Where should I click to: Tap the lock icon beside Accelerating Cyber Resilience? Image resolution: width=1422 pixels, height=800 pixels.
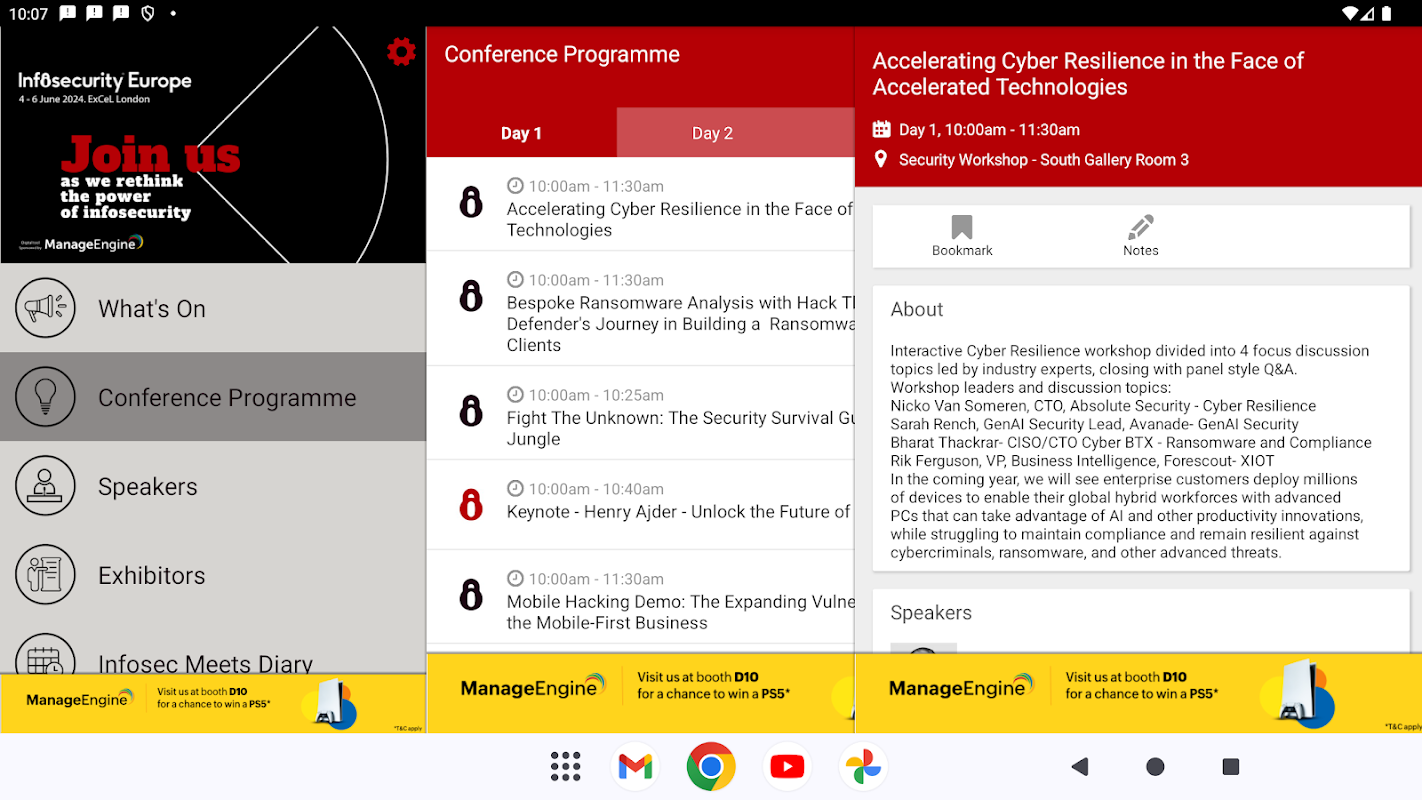click(x=471, y=202)
